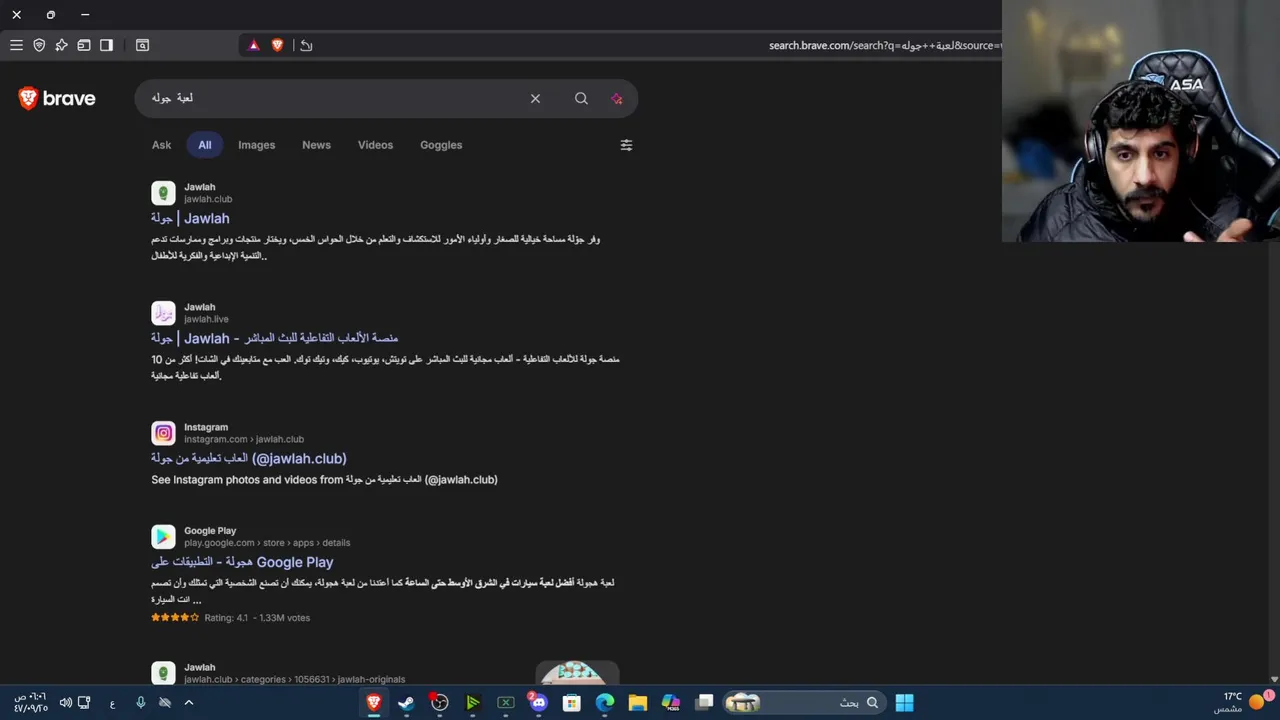The height and width of the screenshot is (720, 1280).
Task: Click the jawlah.live pink favicon
Action: click(x=163, y=313)
